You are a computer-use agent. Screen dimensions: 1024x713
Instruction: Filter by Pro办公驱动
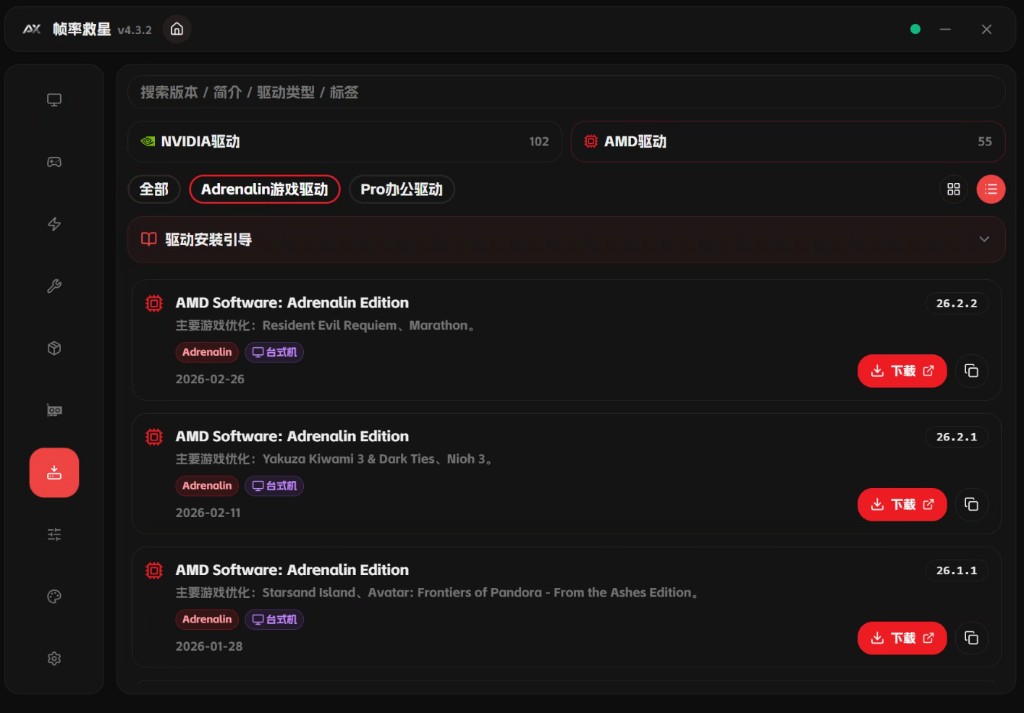tap(402, 189)
